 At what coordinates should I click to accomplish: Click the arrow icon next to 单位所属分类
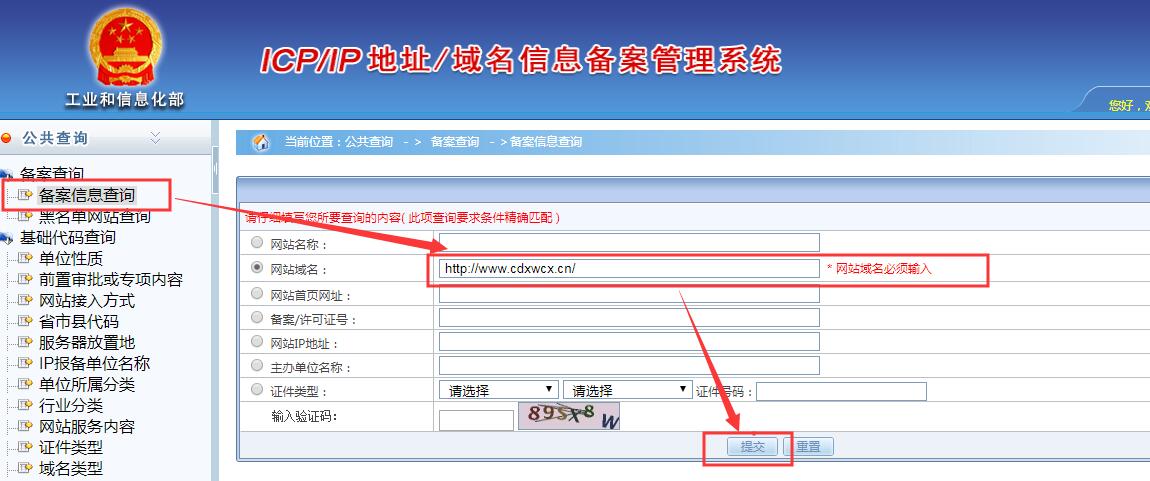click(26, 384)
